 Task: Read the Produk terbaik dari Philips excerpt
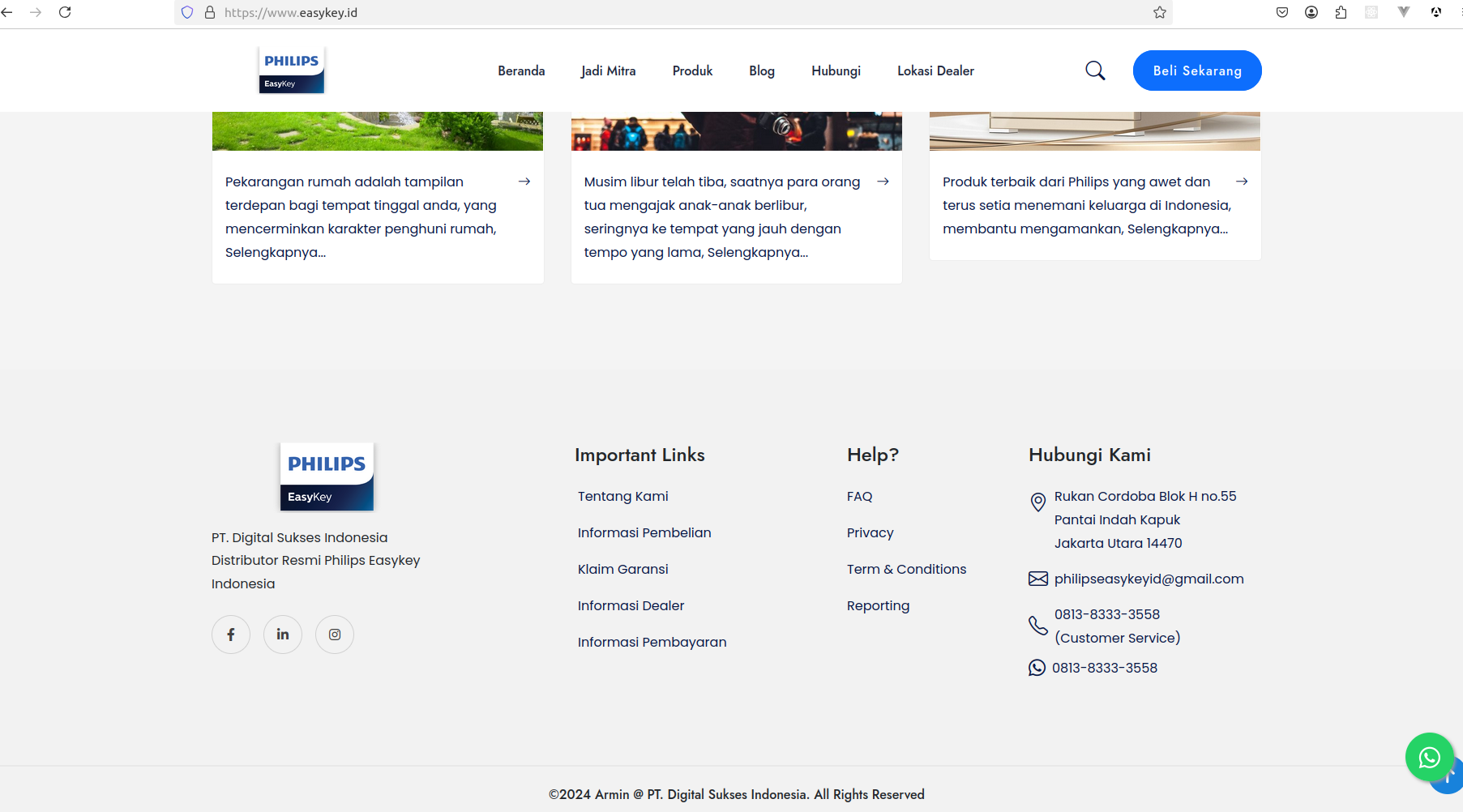pos(1087,205)
